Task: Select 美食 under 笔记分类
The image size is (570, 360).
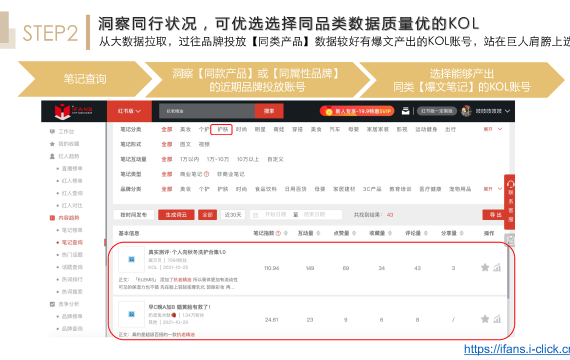Action: (316, 129)
